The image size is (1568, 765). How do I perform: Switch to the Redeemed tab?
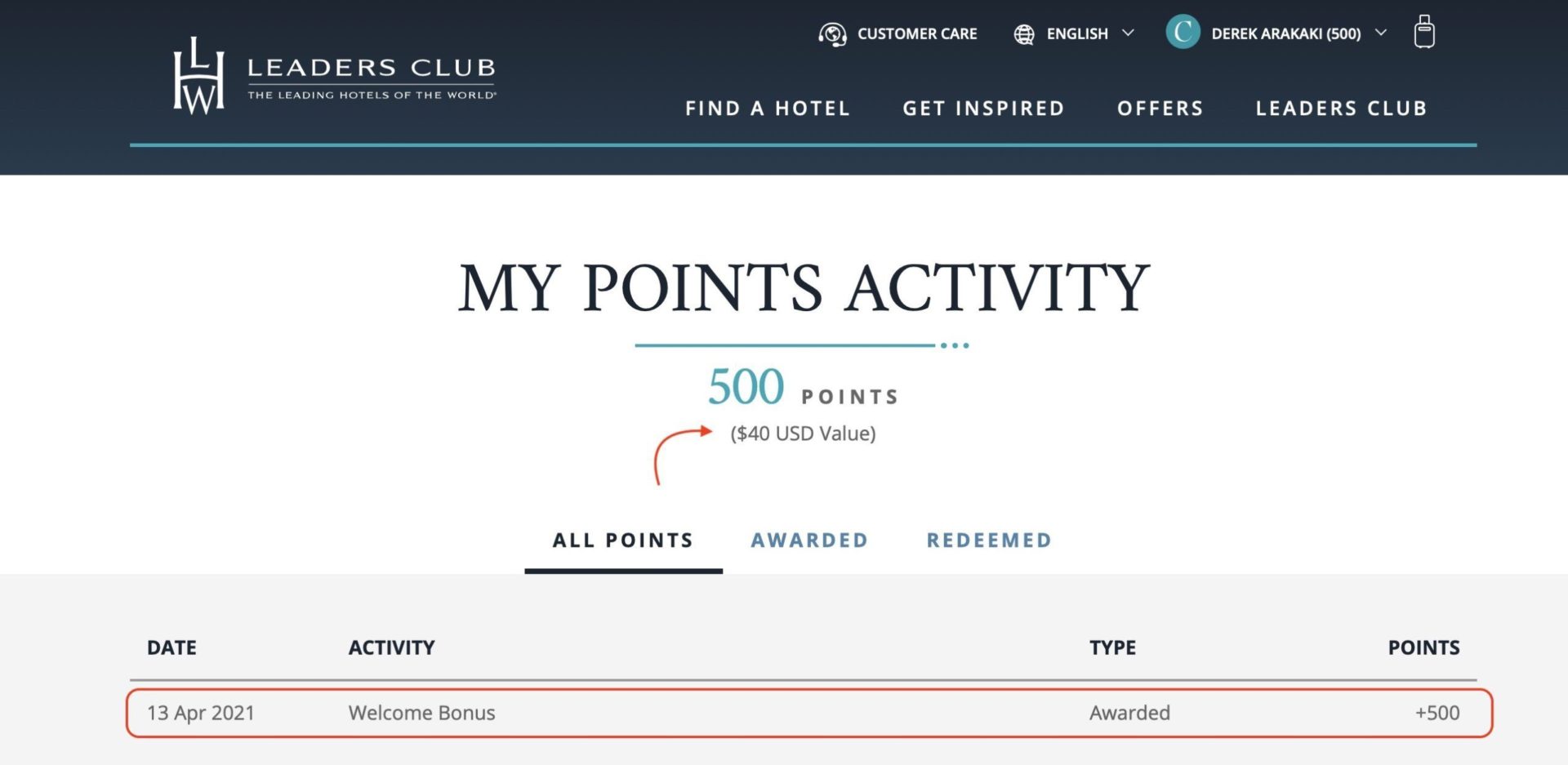(989, 540)
